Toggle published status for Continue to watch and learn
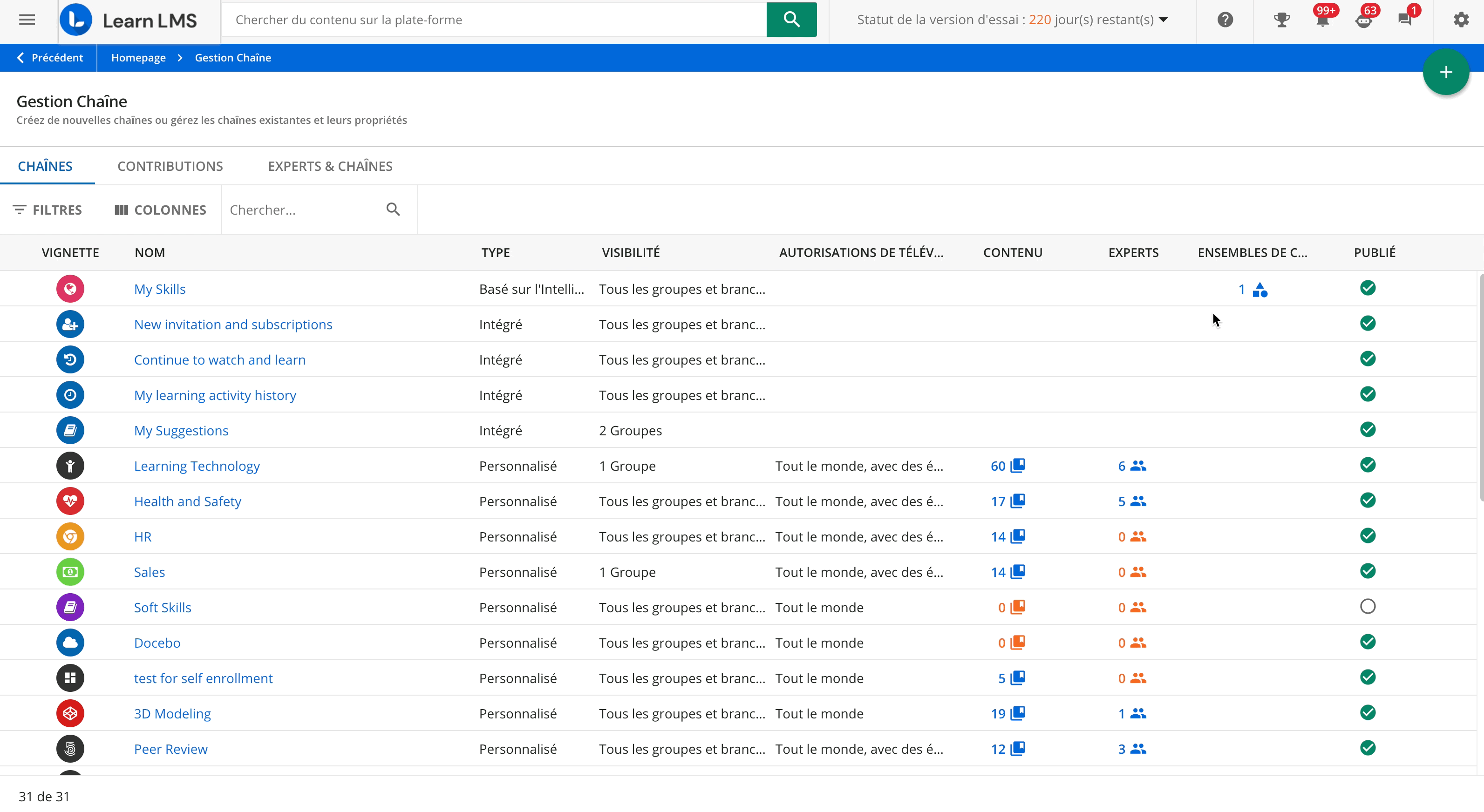The image size is (1484, 812). [x=1368, y=358]
